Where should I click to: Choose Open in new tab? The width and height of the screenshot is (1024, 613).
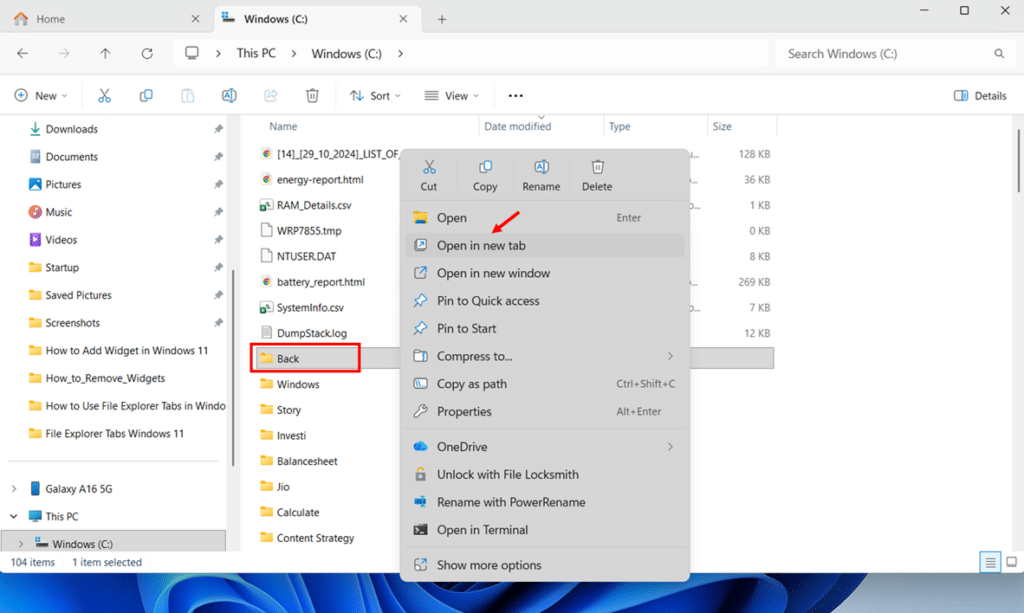click(545, 245)
